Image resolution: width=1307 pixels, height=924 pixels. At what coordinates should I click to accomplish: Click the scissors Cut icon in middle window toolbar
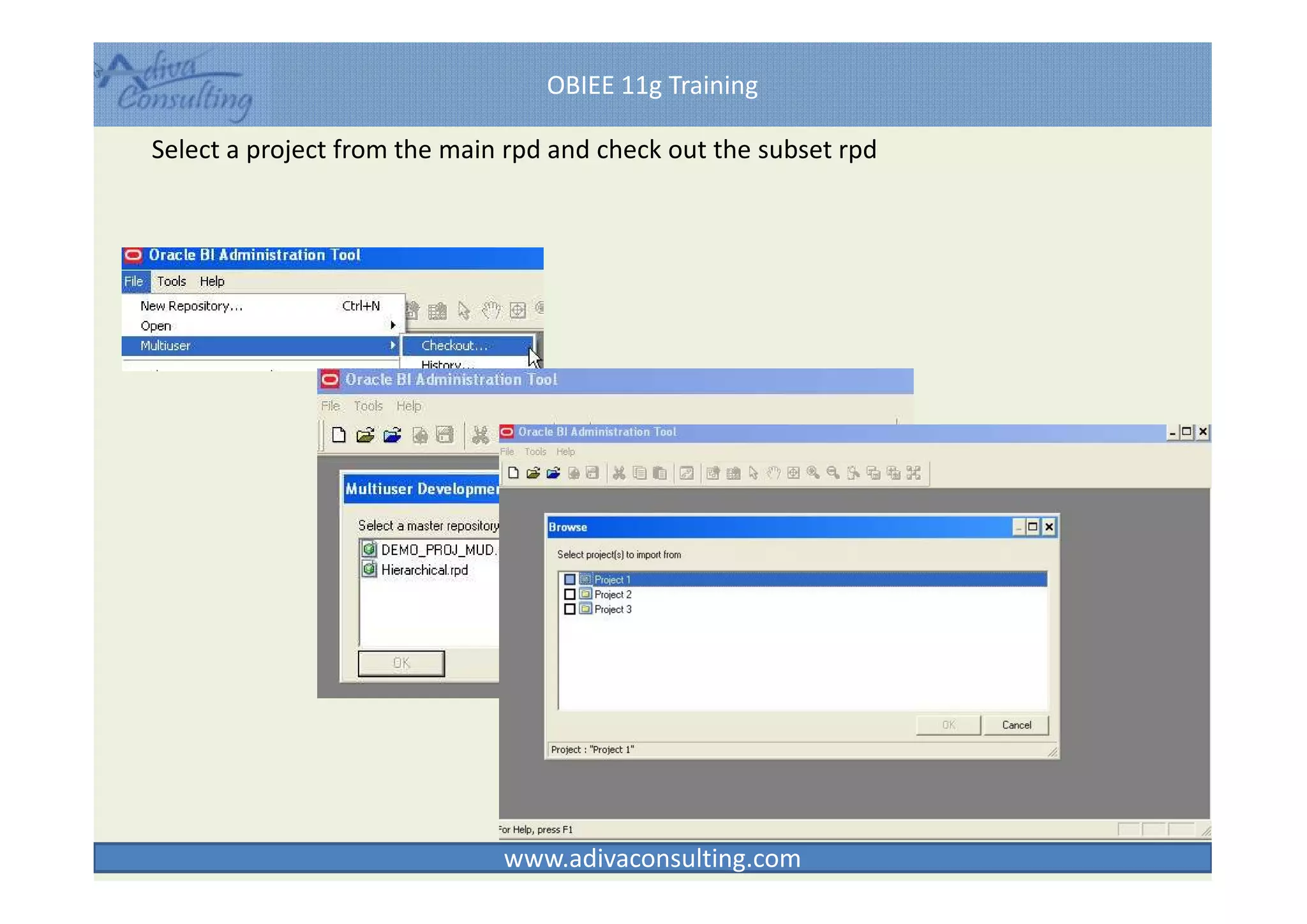[x=481, y=435]
